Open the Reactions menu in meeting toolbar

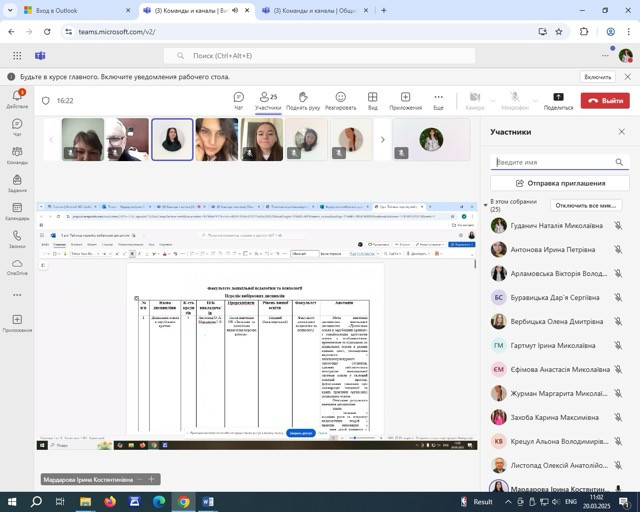340,100
